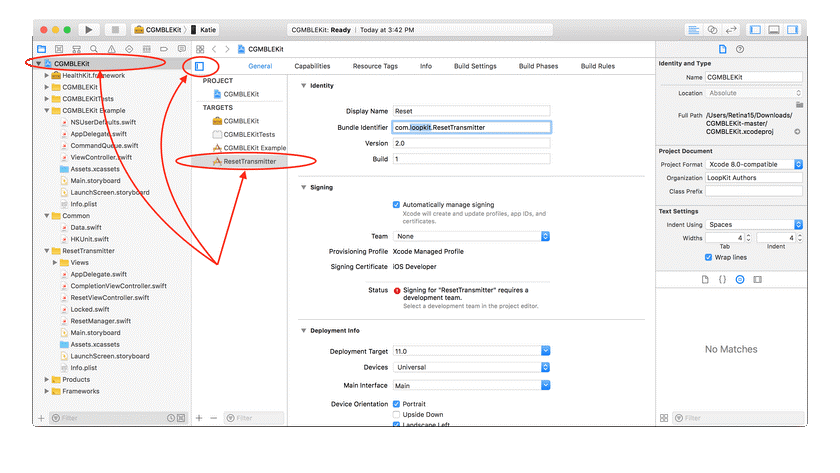The width and height of the screenshot is (840, 473).
Task: Switch to the Build Phases tab
Action: pos(538,66)
